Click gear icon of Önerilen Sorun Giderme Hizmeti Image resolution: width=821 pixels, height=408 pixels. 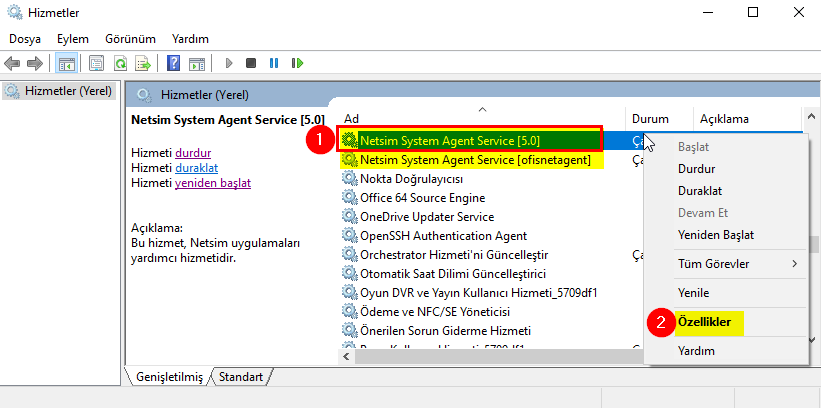(350, 330)
